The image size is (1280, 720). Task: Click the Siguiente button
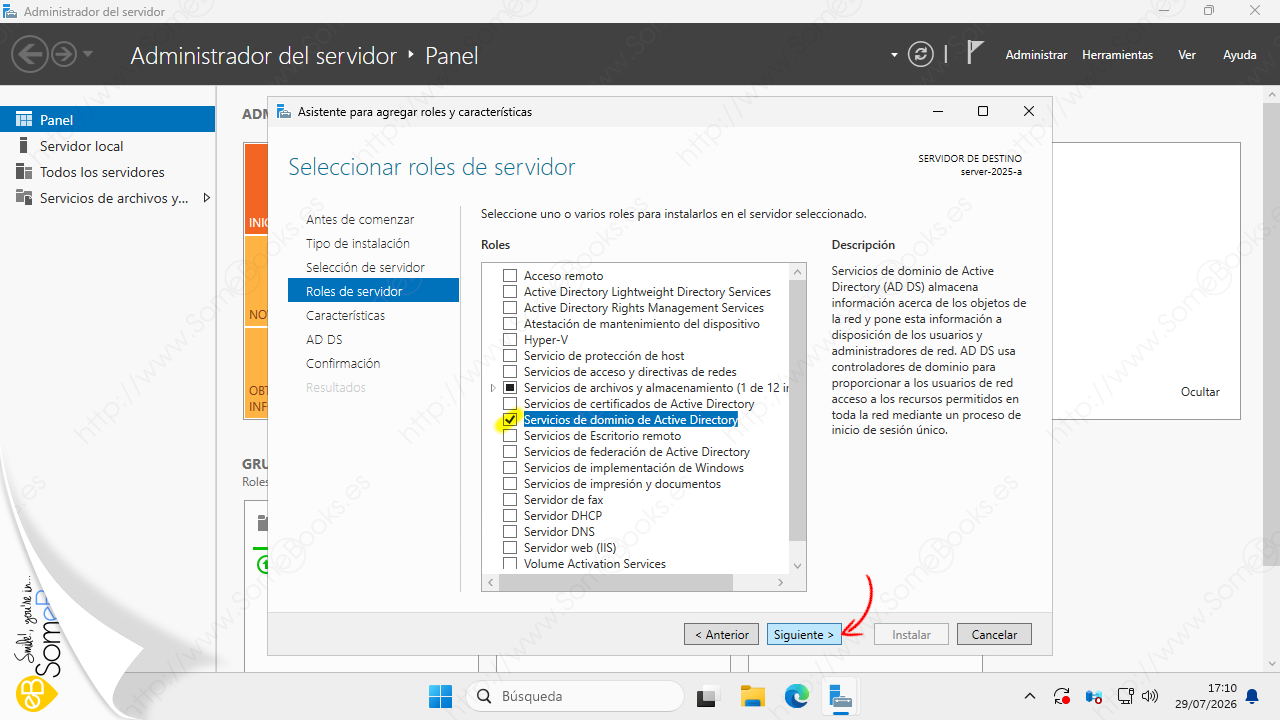804,634
